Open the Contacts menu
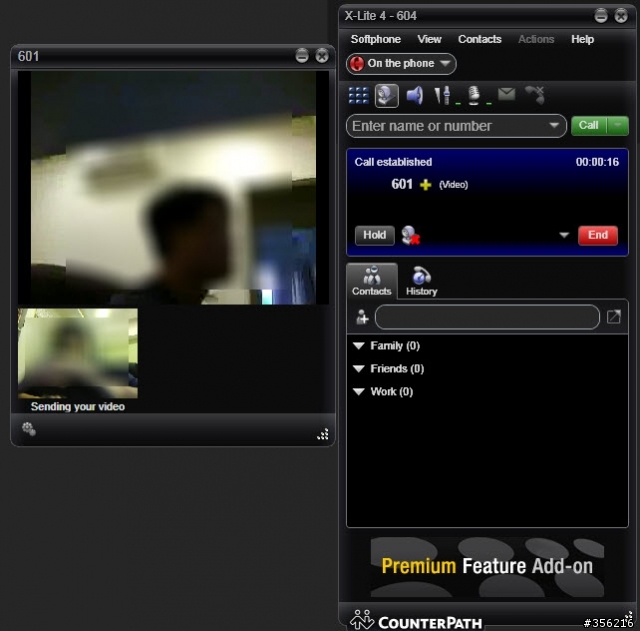The height and width of the screenshot is (631, 640). (x=480, y=39)
